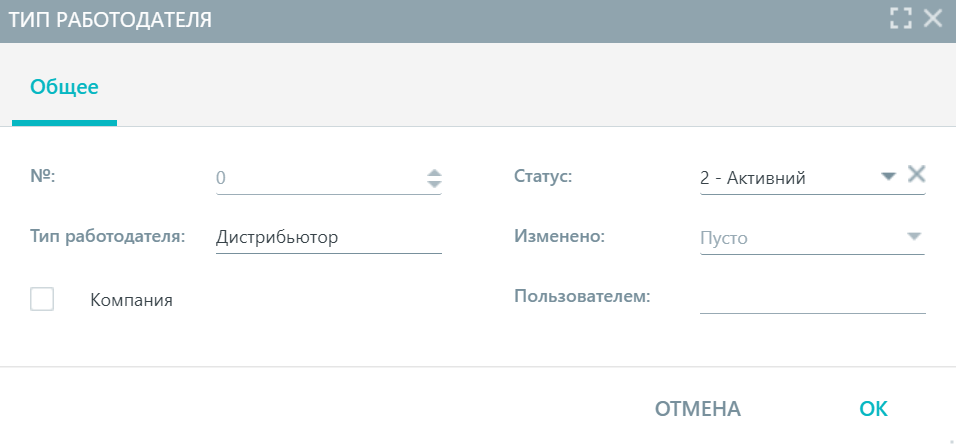Viewport: 956px width, 444px height.
Task: Expand the Изменено dropdown arrow
Action: (x=913, y=237)
